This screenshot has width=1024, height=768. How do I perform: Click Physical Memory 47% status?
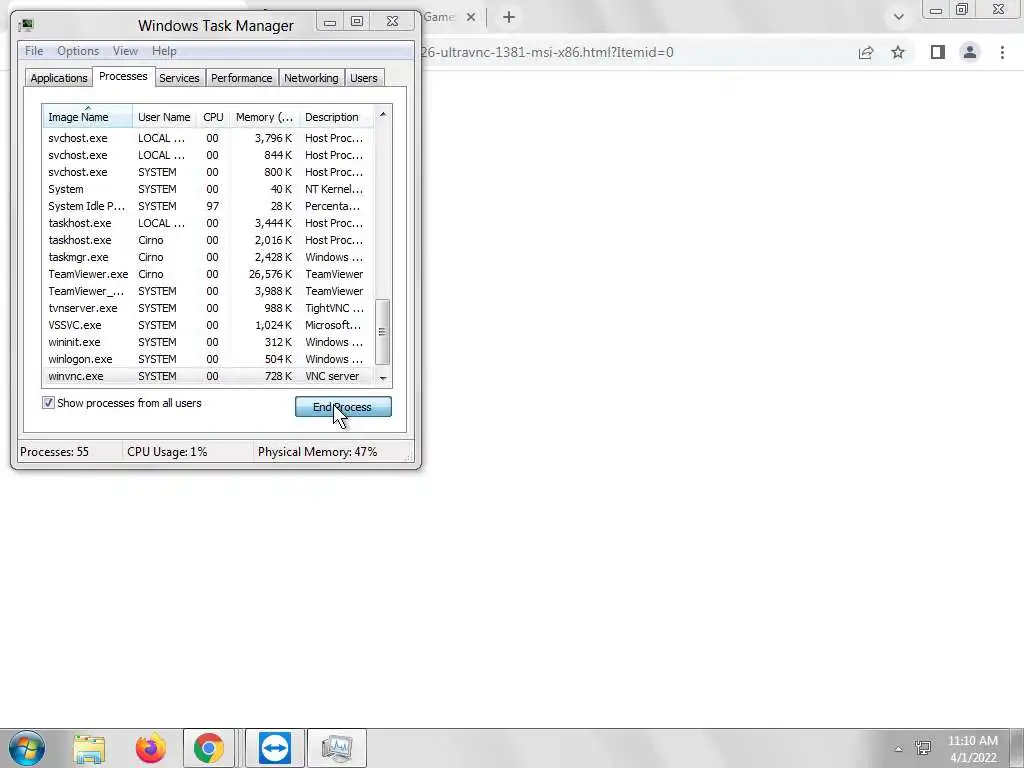317,452
